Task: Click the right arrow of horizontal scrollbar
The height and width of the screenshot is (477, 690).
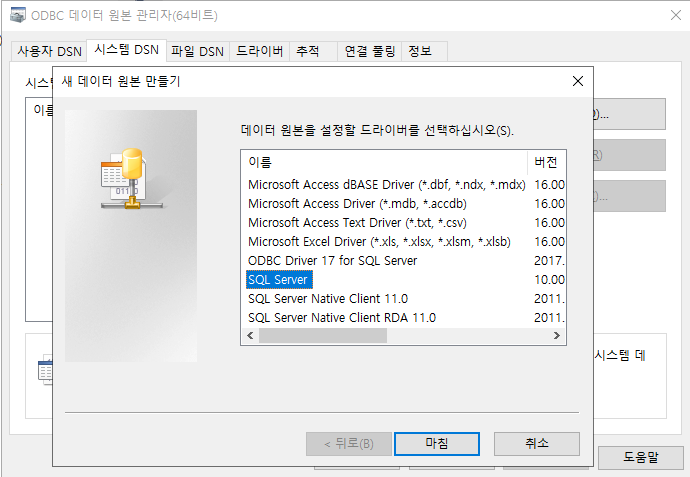Action: coord(557,335)
